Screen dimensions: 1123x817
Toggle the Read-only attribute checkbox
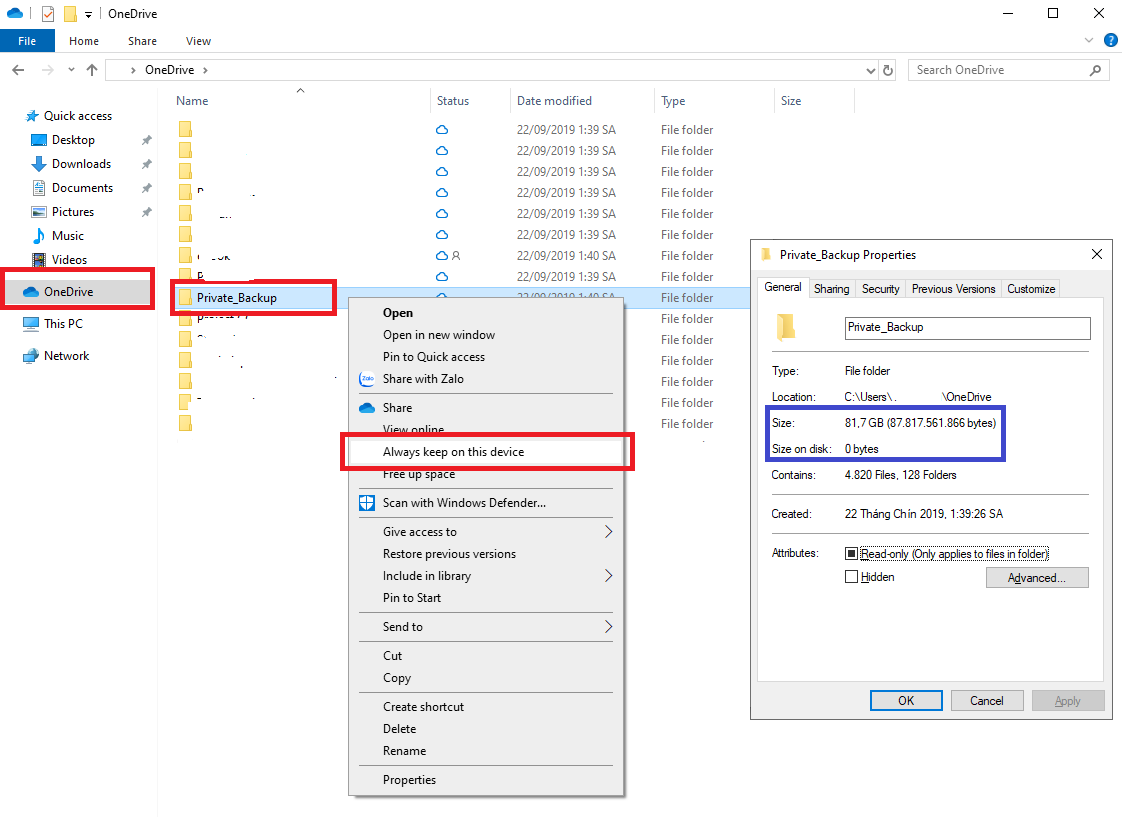click(851, 554)
